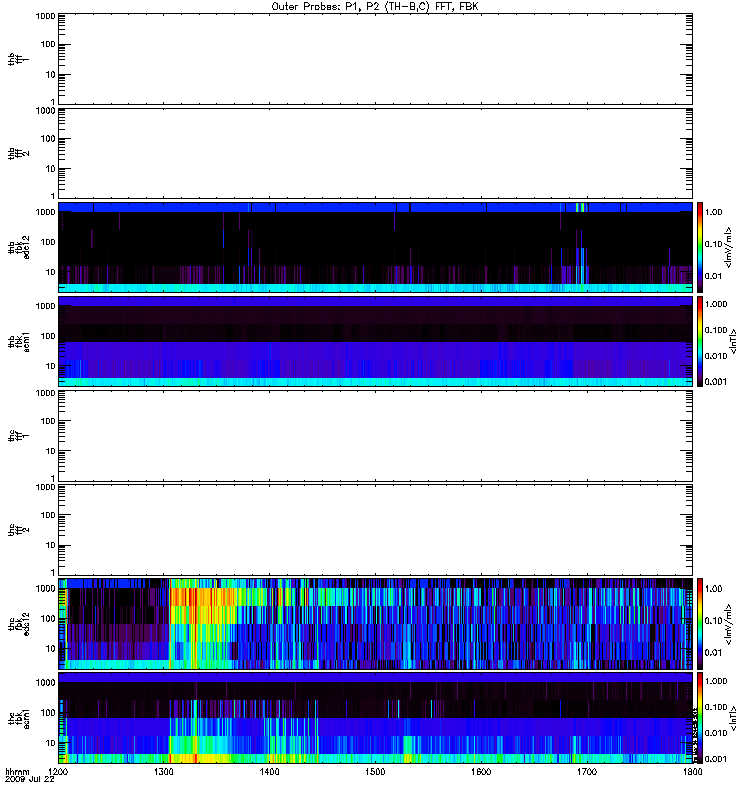Image resolution: width=750 pixels, height=800 pixels.
Task: Click the thb edc12 mV/m color bar
Action: 700,247
